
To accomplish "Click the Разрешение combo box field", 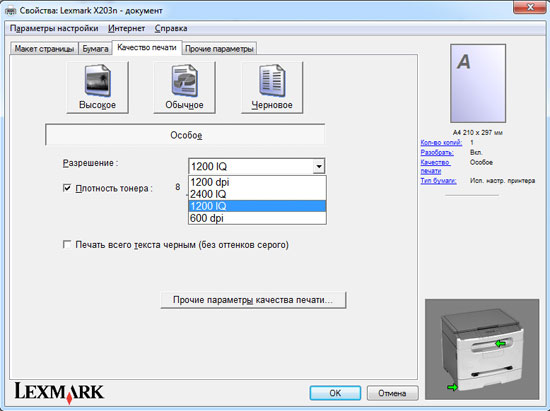I will (x=257, y=166).
